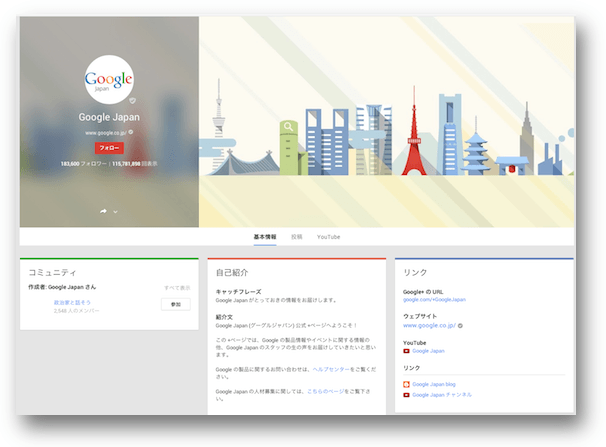Click verified icon next to website link
The height and width of the screenshot is (447, 606).
point(460,326)
